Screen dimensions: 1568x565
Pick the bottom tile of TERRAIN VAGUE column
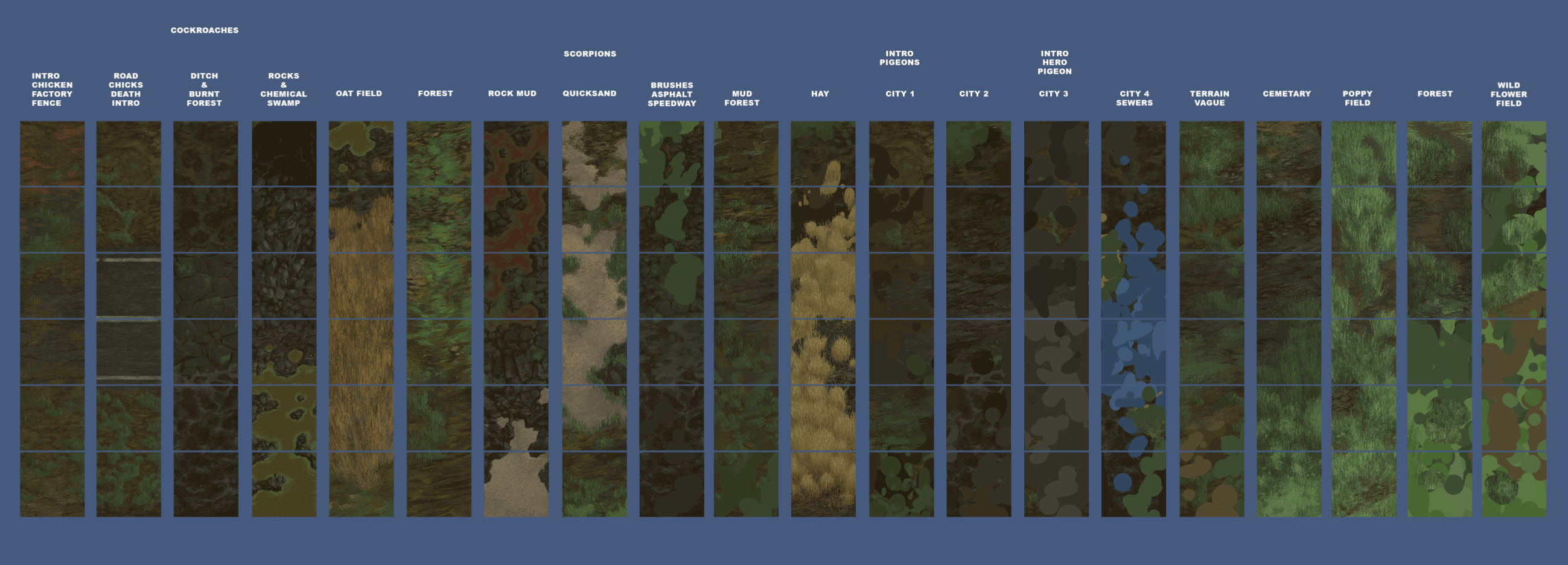click(1212, 485)
